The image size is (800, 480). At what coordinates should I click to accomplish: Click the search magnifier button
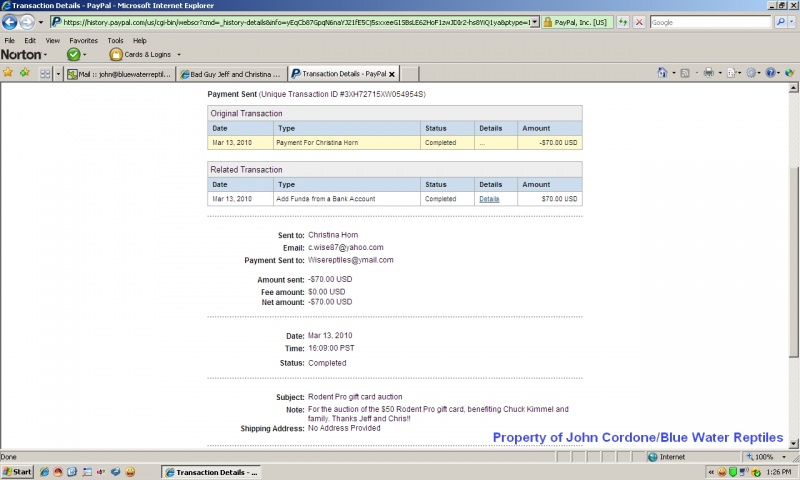tap(780, 22)
